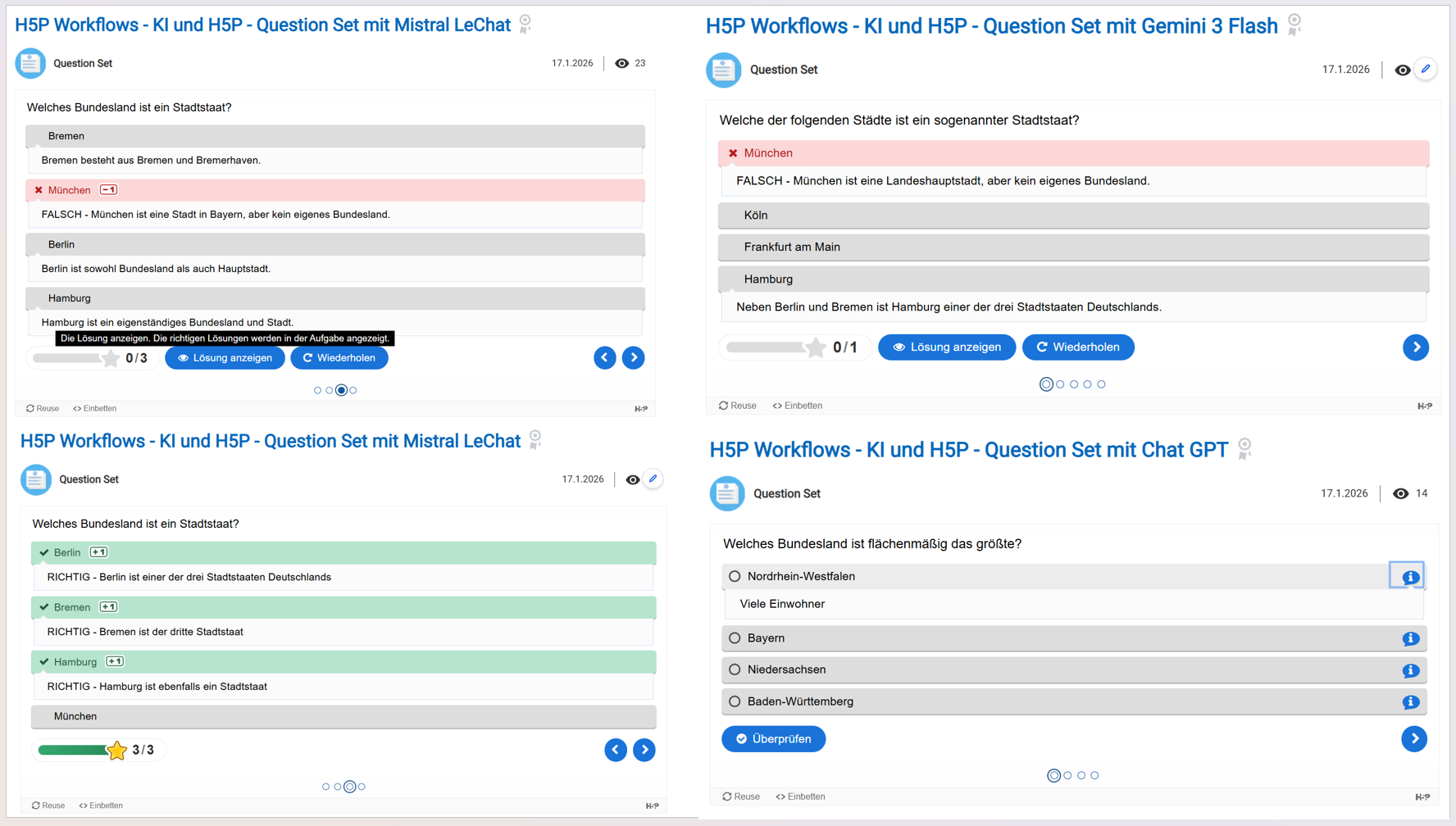Viewport: 1456px width, 826px height.
Task: Jump to the second progress dot in Gemini panel
Action: 1060,384
